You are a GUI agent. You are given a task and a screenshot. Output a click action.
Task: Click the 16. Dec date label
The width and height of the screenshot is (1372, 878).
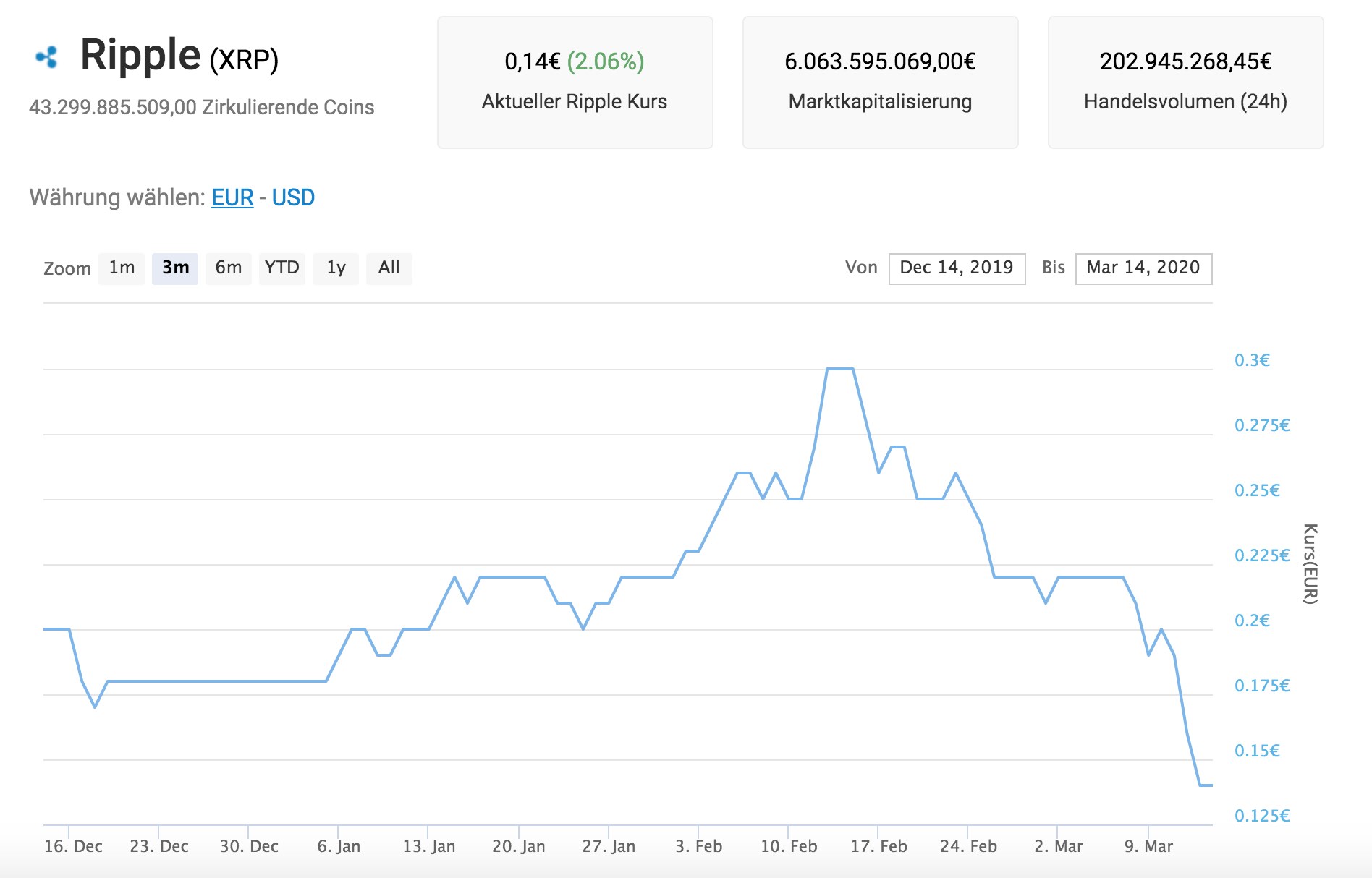[x=73, y=846]
